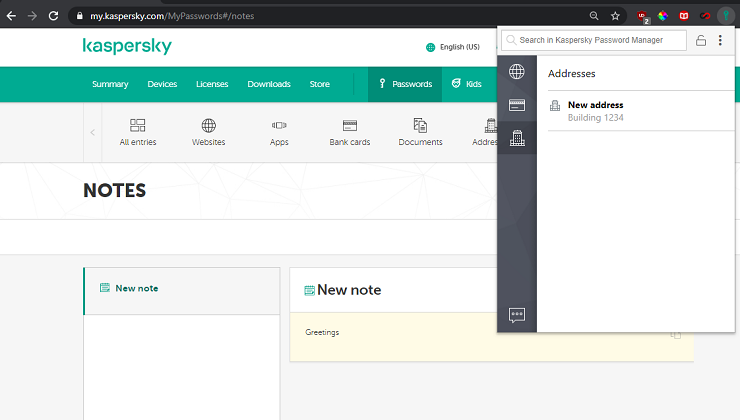This screenshot has width=740, height=420.
Task: Open the zoom magnifier in address bar
Action: [594, 16]
